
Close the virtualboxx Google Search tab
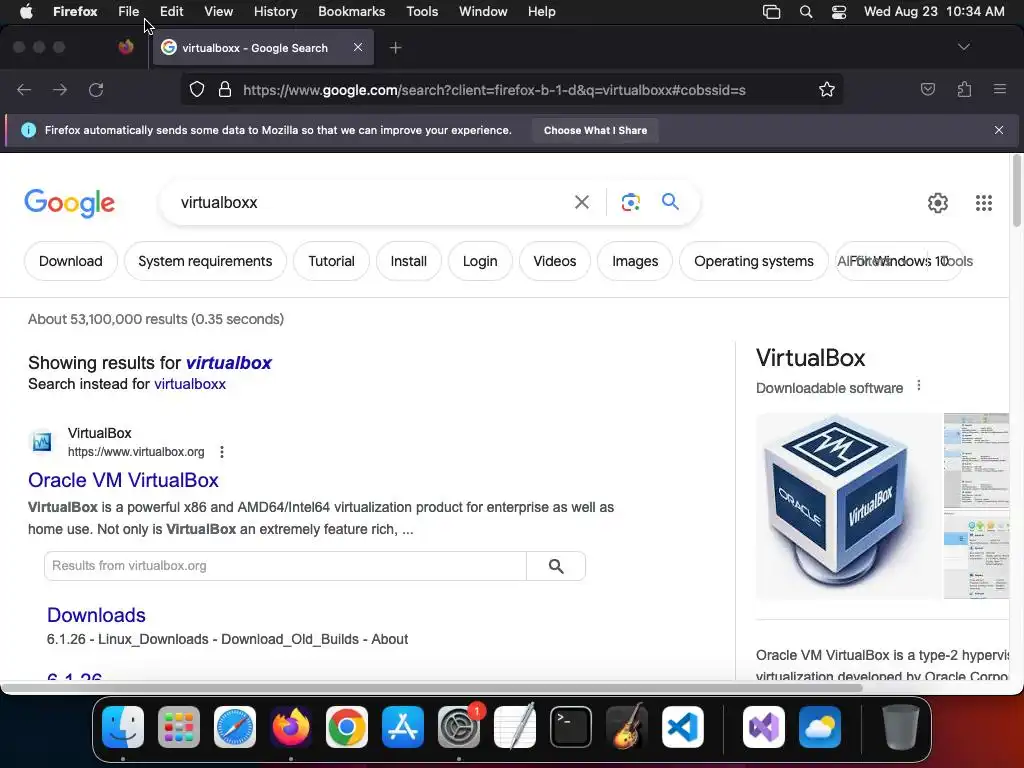point(358,47)
